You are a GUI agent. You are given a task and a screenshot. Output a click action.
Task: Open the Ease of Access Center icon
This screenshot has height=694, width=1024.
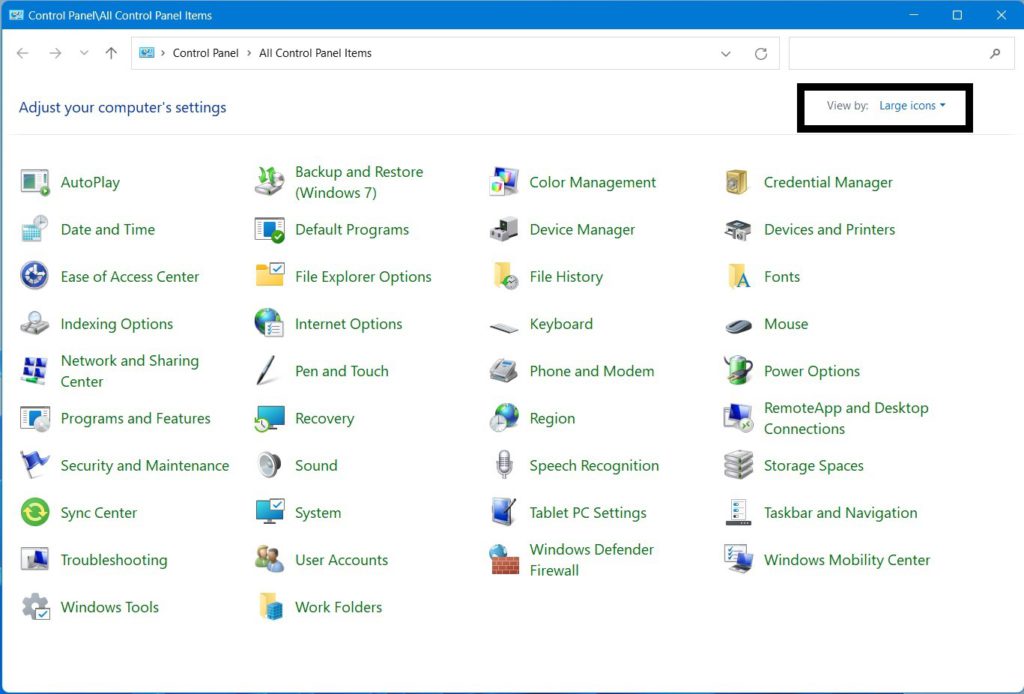[x=35, y=276]
